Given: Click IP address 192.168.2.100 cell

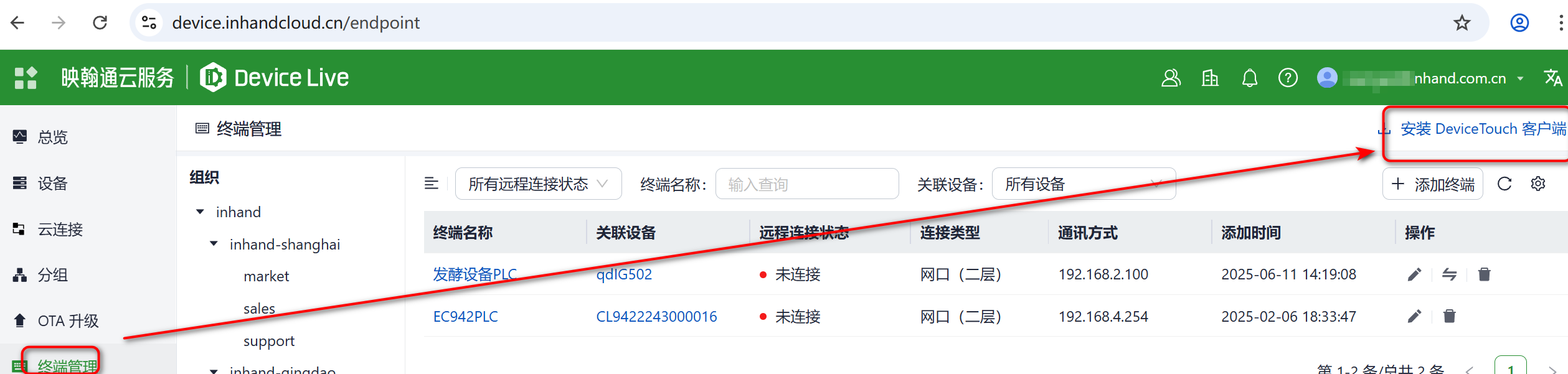Looking at the screenshot, I should tap(1103, 274).
